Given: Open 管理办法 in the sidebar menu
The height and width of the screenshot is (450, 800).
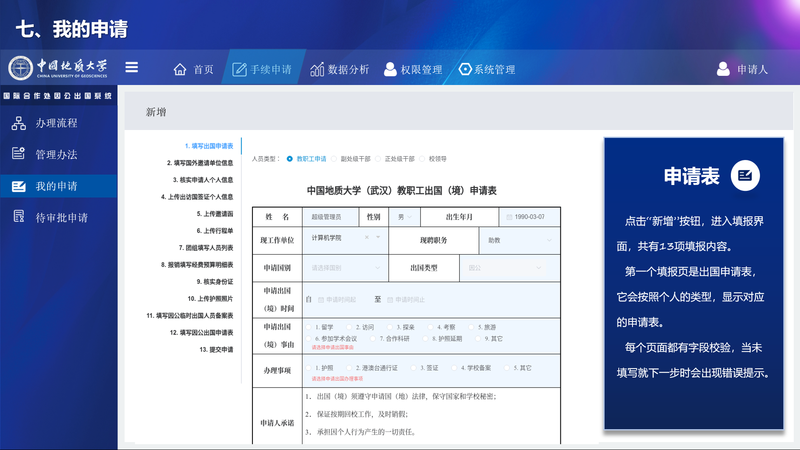Looking at the screenshot, I should tap(56, 155).
